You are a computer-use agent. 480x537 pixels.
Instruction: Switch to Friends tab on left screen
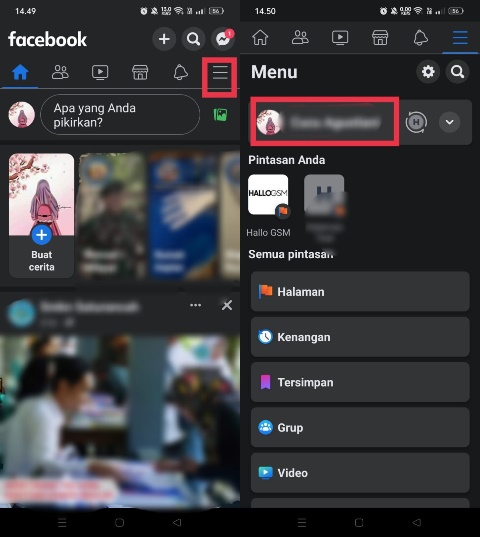[x=60, y=72]
